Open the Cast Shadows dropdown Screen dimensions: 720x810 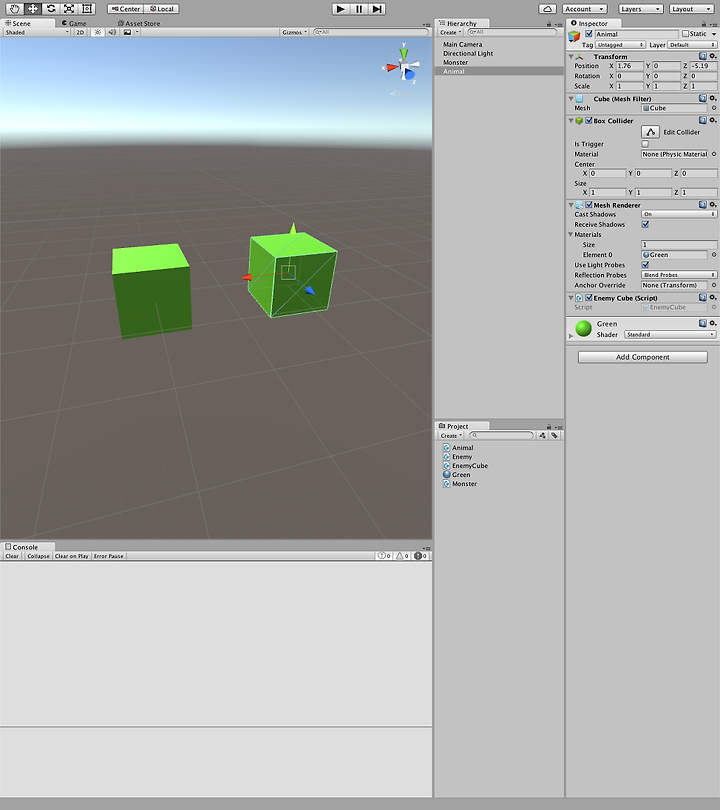tap(679, 214)
